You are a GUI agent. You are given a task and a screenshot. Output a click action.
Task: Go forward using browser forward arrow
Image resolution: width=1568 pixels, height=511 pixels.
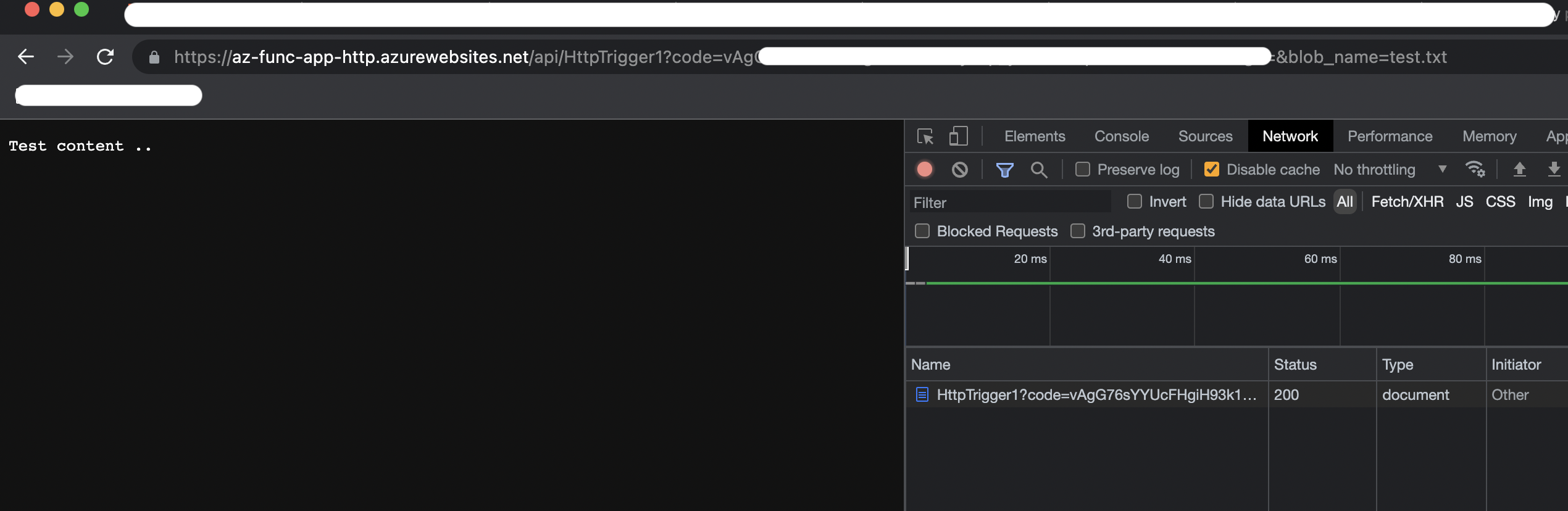(65, 57)
